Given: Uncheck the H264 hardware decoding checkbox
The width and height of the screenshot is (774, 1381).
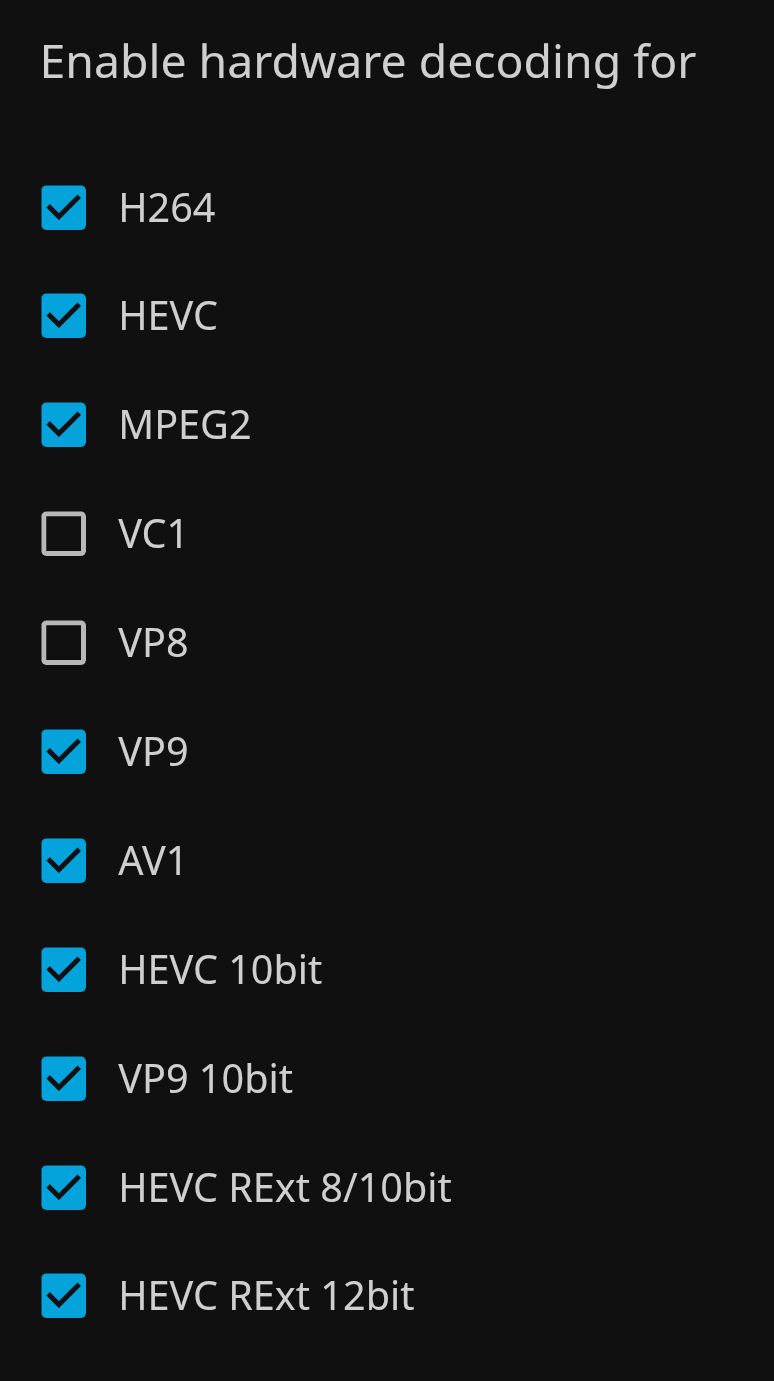Looking at the screenshot, I should tap(64, 208).
